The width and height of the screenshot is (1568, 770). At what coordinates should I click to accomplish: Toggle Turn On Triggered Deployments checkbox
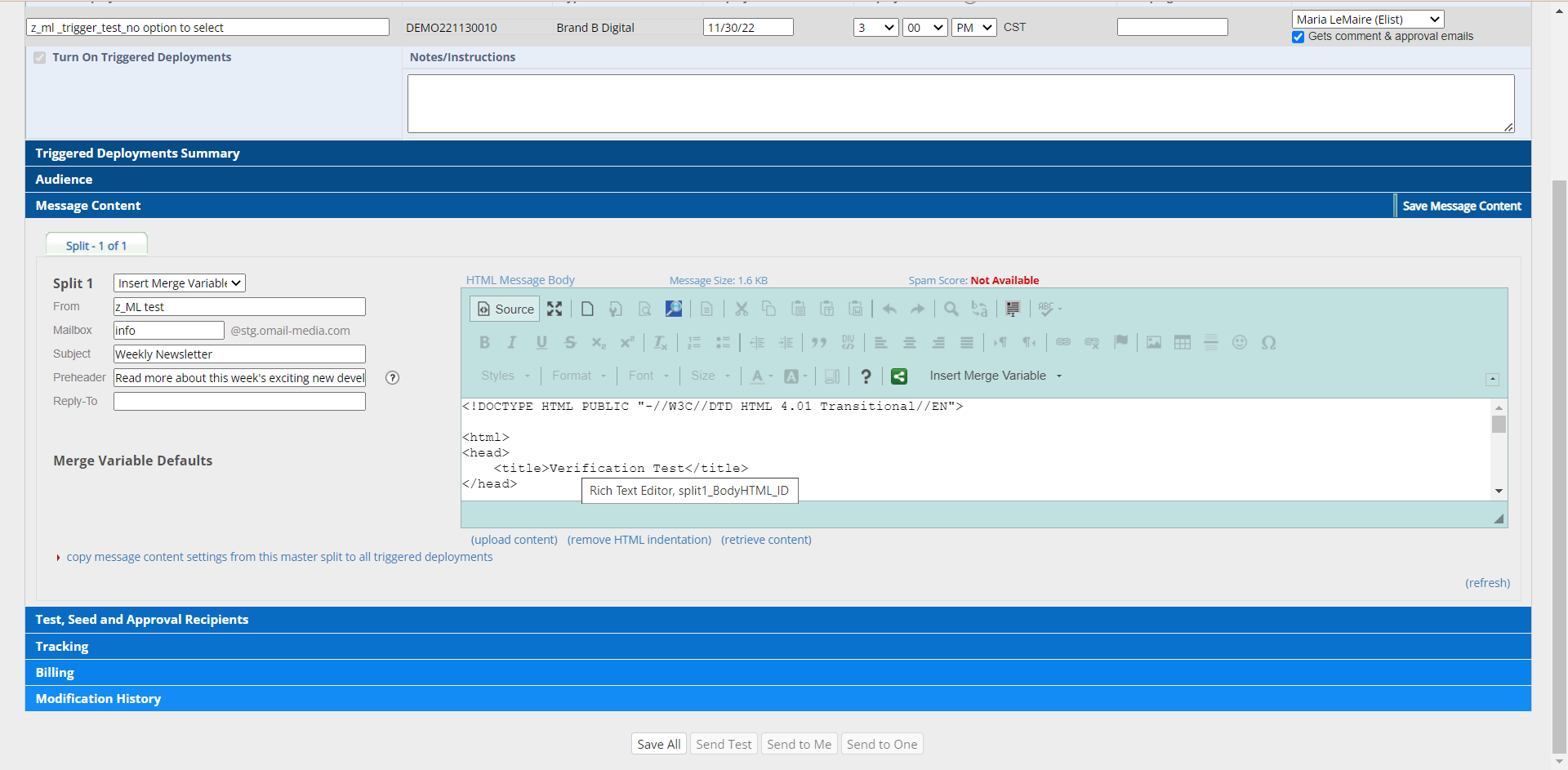(x=40, y=58)
